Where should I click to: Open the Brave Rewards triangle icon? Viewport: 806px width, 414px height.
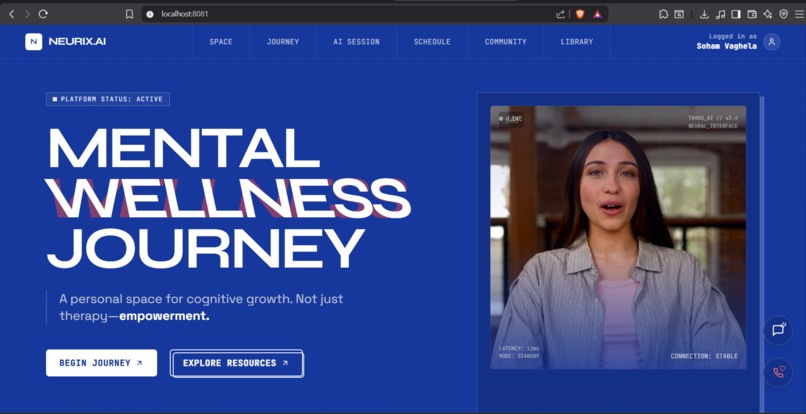(597, 14)
